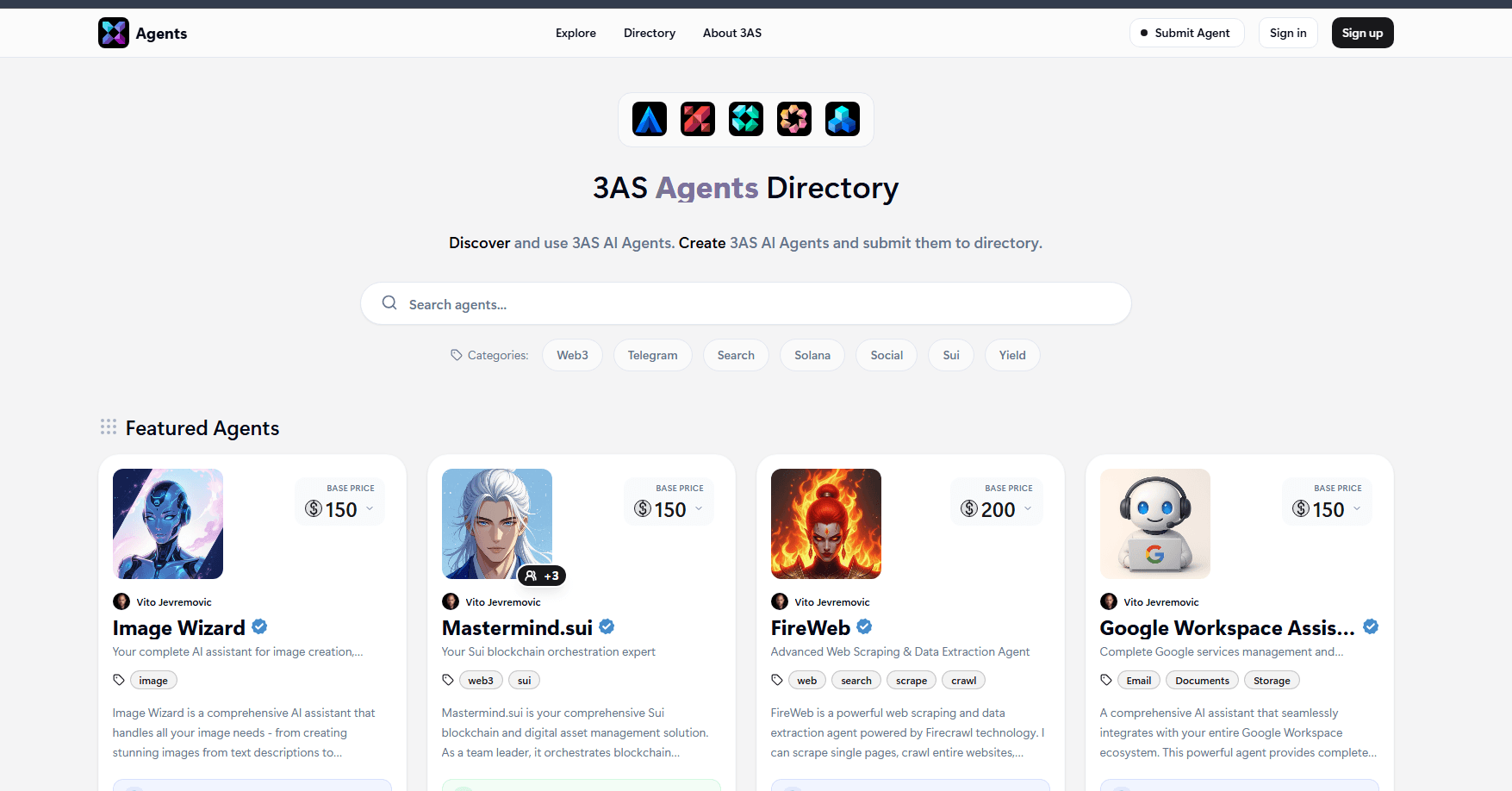This screenshot has height=791, width=1512.
Task: Click the Agents logo icon
Action: (x=113, y=33)
